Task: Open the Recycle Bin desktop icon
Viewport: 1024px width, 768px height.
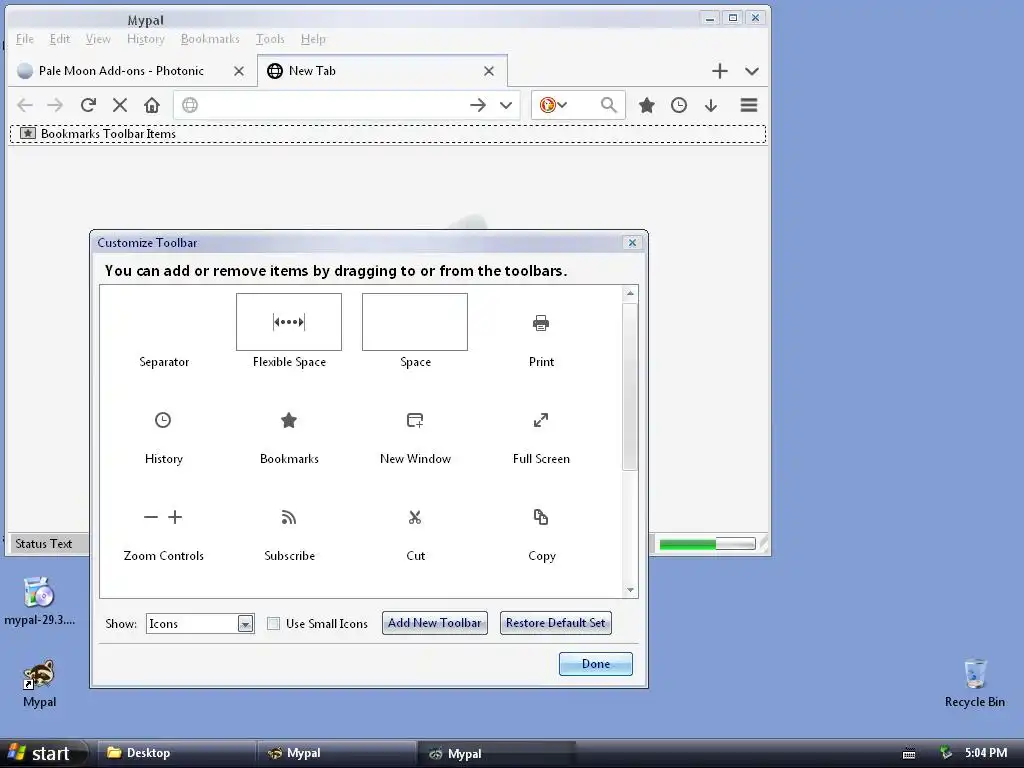Action: coord(974,683)
